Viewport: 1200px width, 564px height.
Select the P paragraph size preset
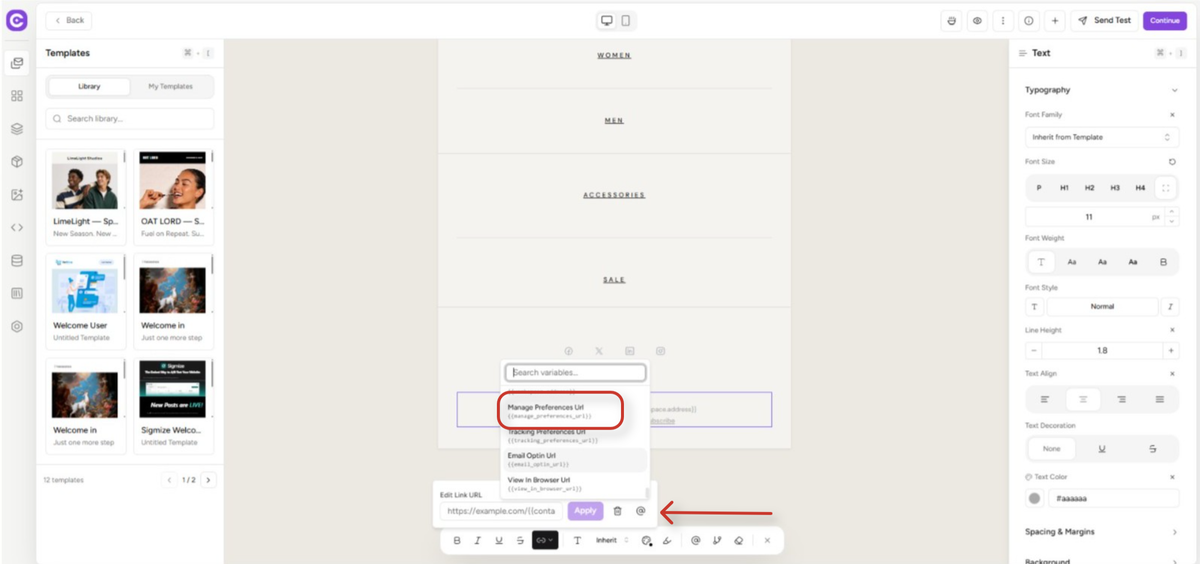tap(1039, 188)
